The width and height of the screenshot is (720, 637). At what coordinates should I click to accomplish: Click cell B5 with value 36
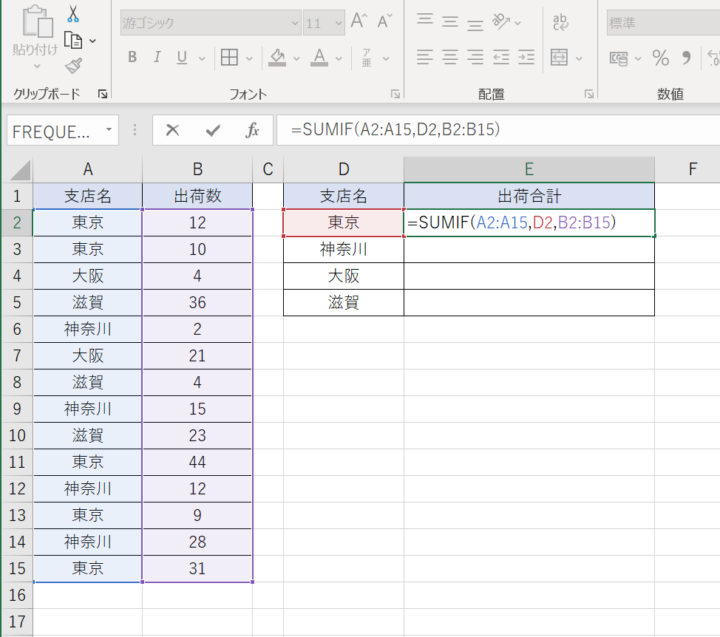197,303
